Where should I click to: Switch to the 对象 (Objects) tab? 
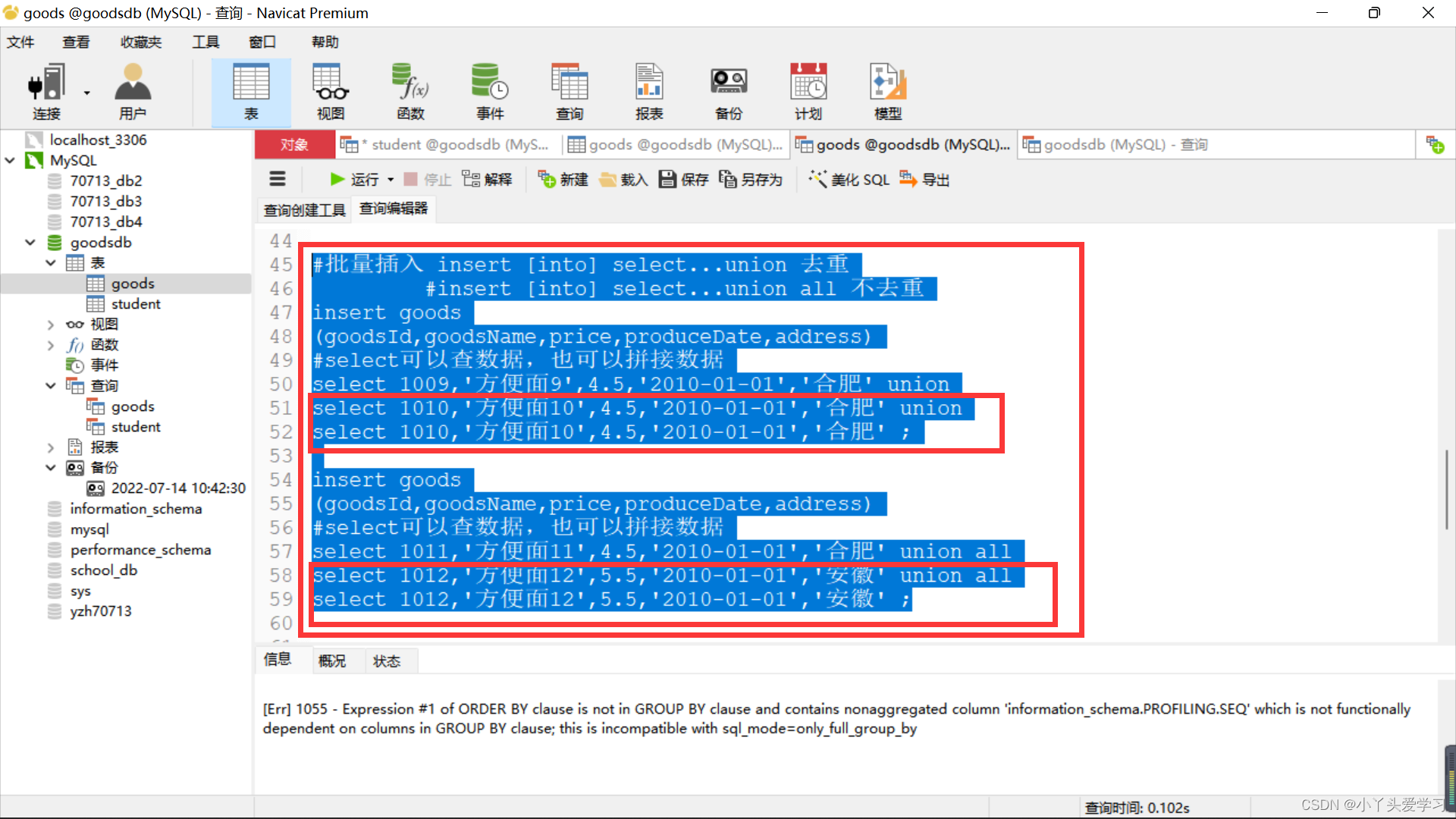(294, 144)
